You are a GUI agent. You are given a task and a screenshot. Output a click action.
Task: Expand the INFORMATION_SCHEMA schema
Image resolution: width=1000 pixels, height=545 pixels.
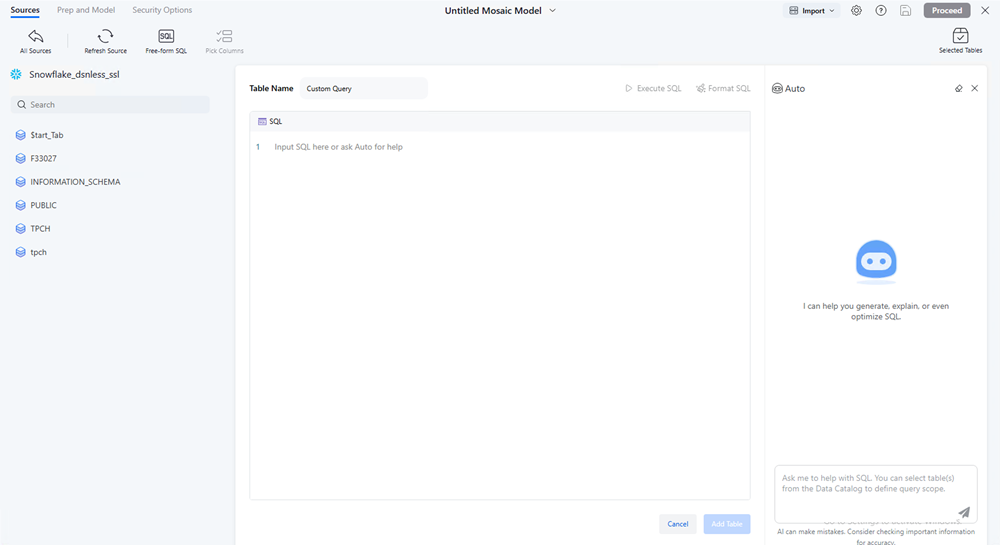pyautogui.click(x=75, y=182)
